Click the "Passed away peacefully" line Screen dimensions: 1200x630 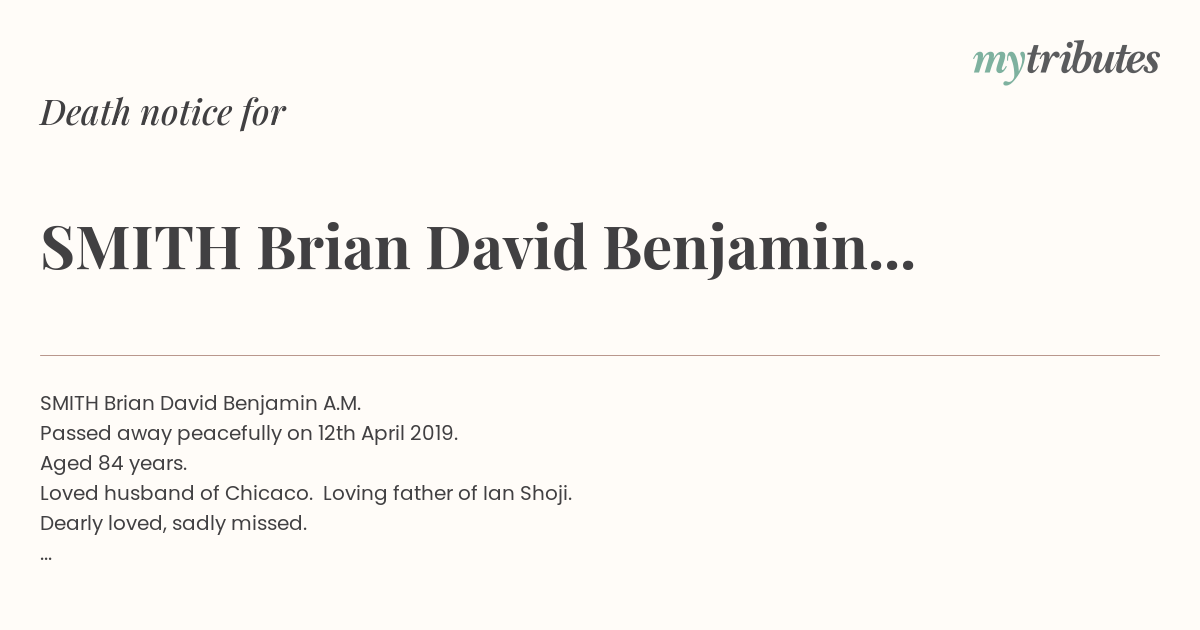pos(249,434)
